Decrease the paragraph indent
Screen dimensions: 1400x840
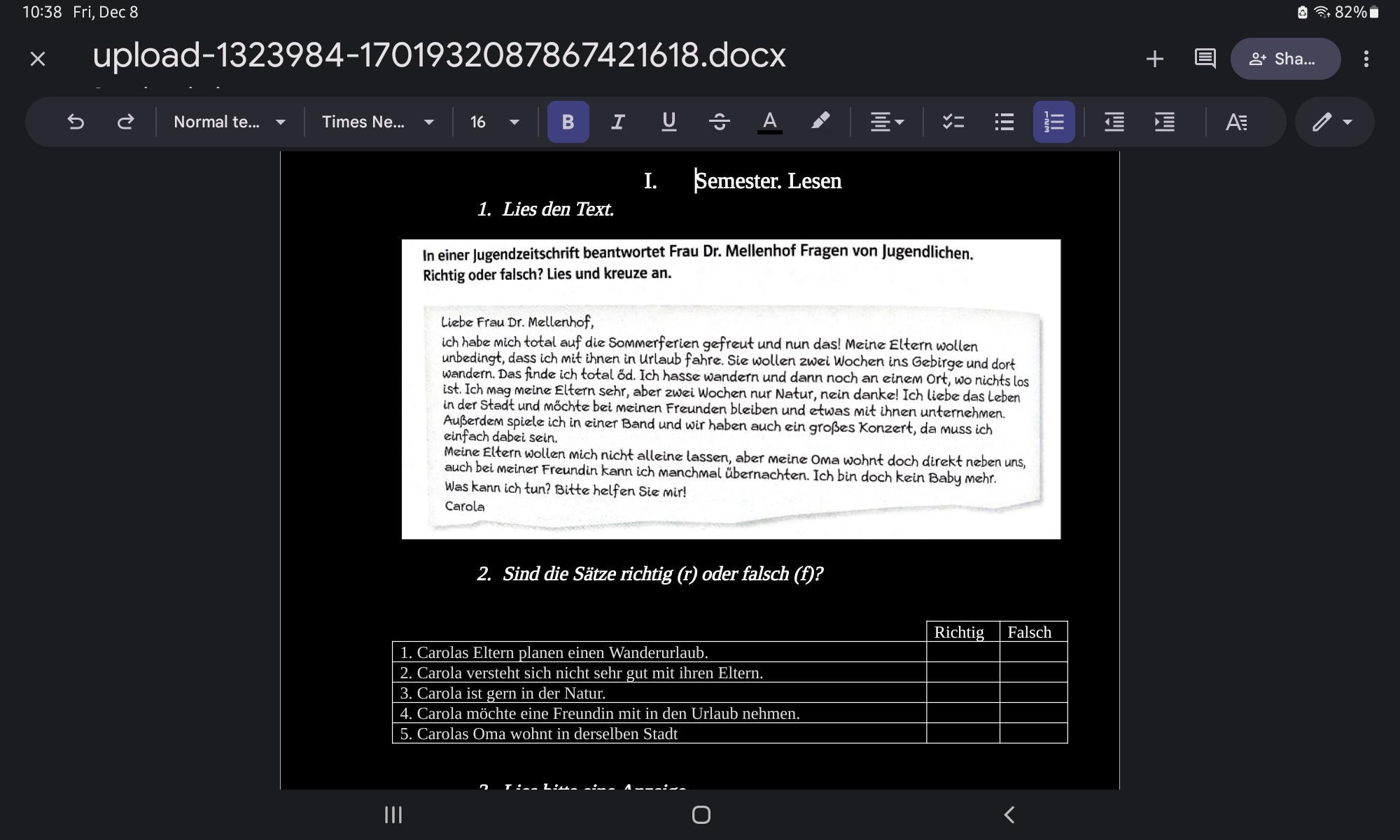click(x=1114, y=122)
